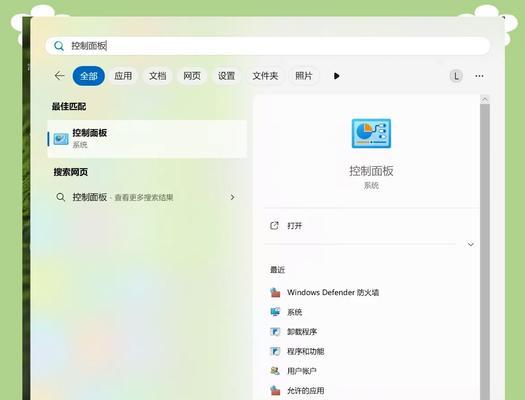Open 控制面板 web search result
The image size is (525, 400).
[147, 197]
